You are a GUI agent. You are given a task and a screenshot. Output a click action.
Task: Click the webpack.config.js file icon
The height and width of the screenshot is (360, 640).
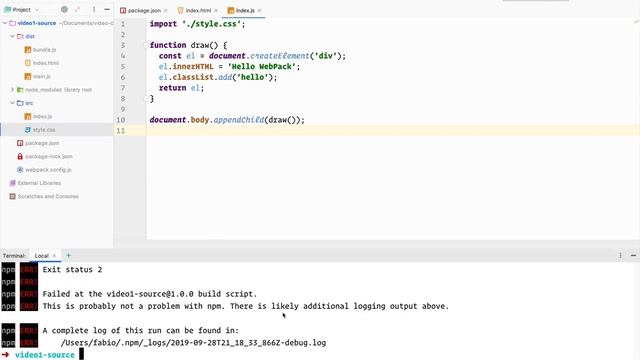tap(20, 170)
